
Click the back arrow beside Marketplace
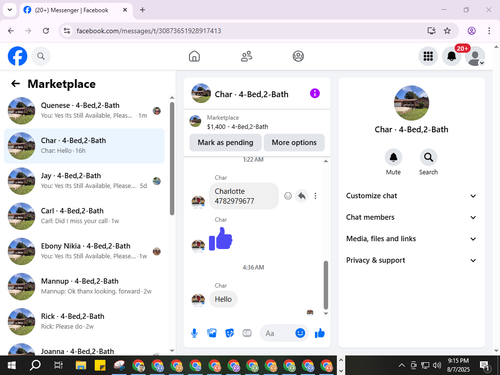16,84
